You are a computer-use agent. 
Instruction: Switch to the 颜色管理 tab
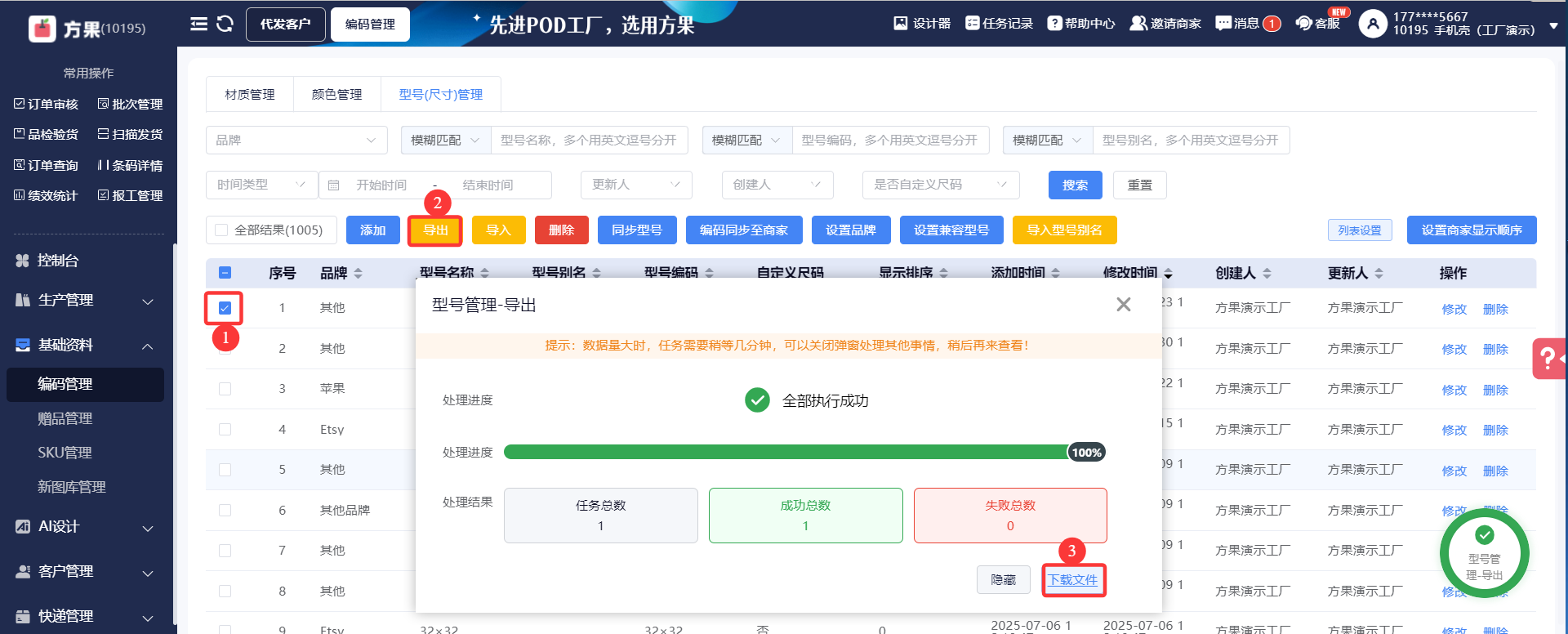coord(337,95)
